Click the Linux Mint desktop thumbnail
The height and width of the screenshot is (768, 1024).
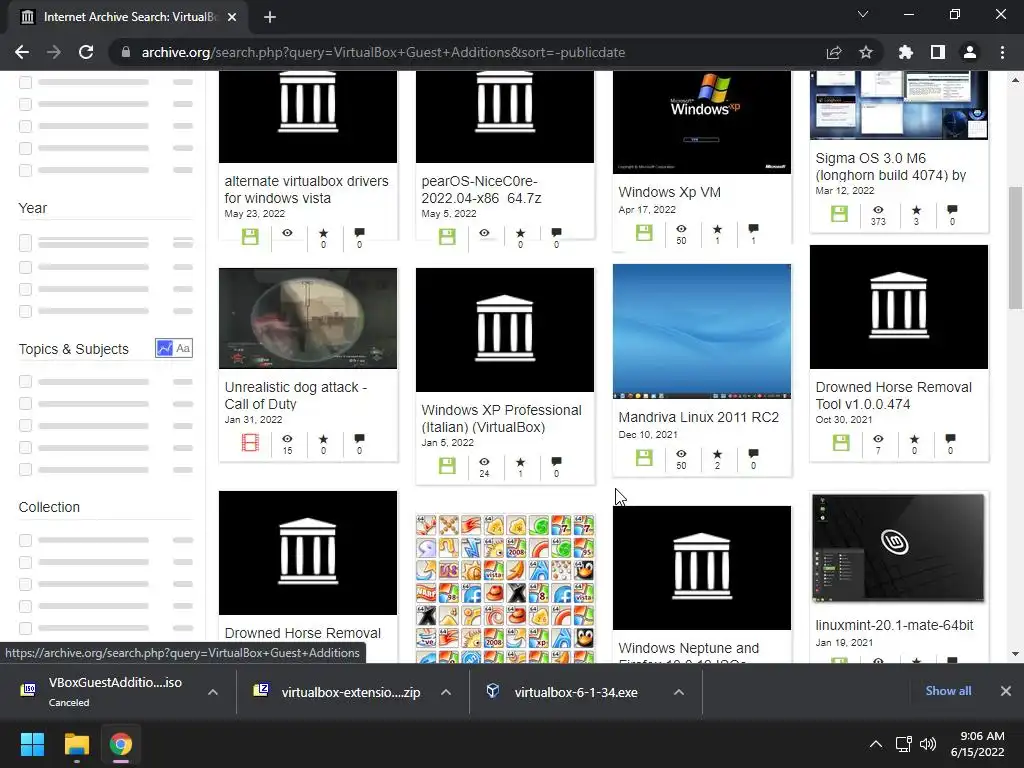pos(899,548)
